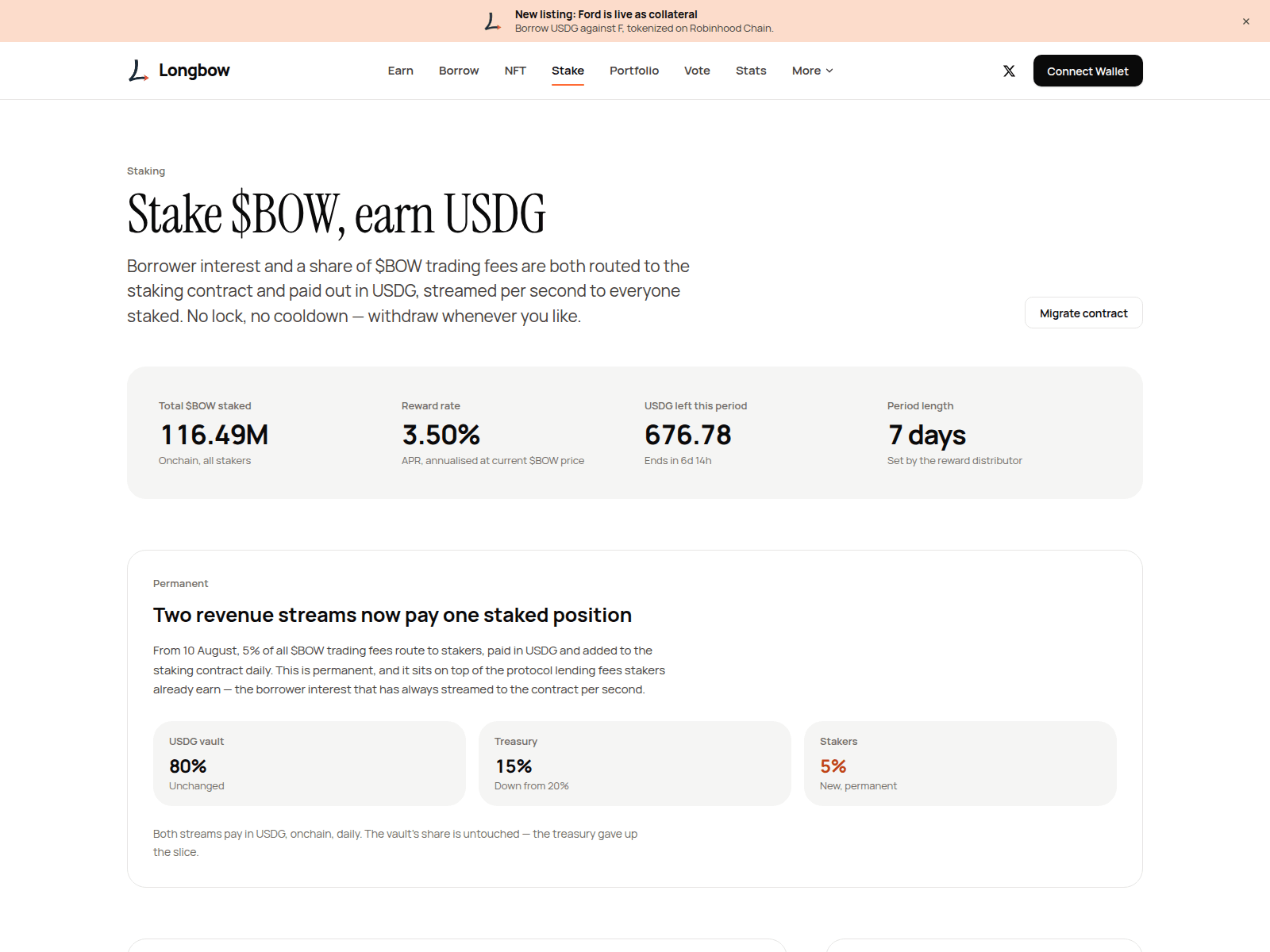This screenshot has width=1270, height=952.
Task: Click the 'Down from 20%' note
Action: [x=532, y=786]
